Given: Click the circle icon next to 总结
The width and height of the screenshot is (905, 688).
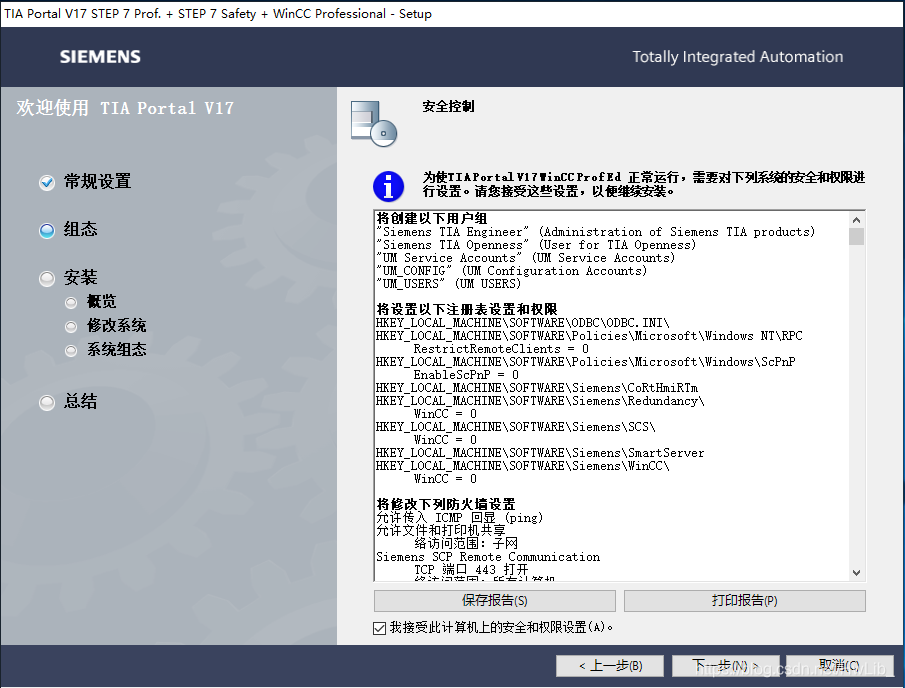Looking at the screenshot, I should point(46,402).
